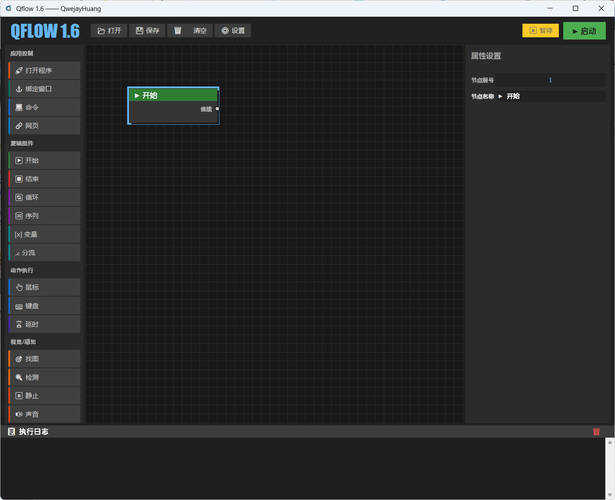Select the 绑定窗口 anchor component
Image resolution: width=615 pixels, height=500 pixels.
pyautogui.click(x=44, y=89)
